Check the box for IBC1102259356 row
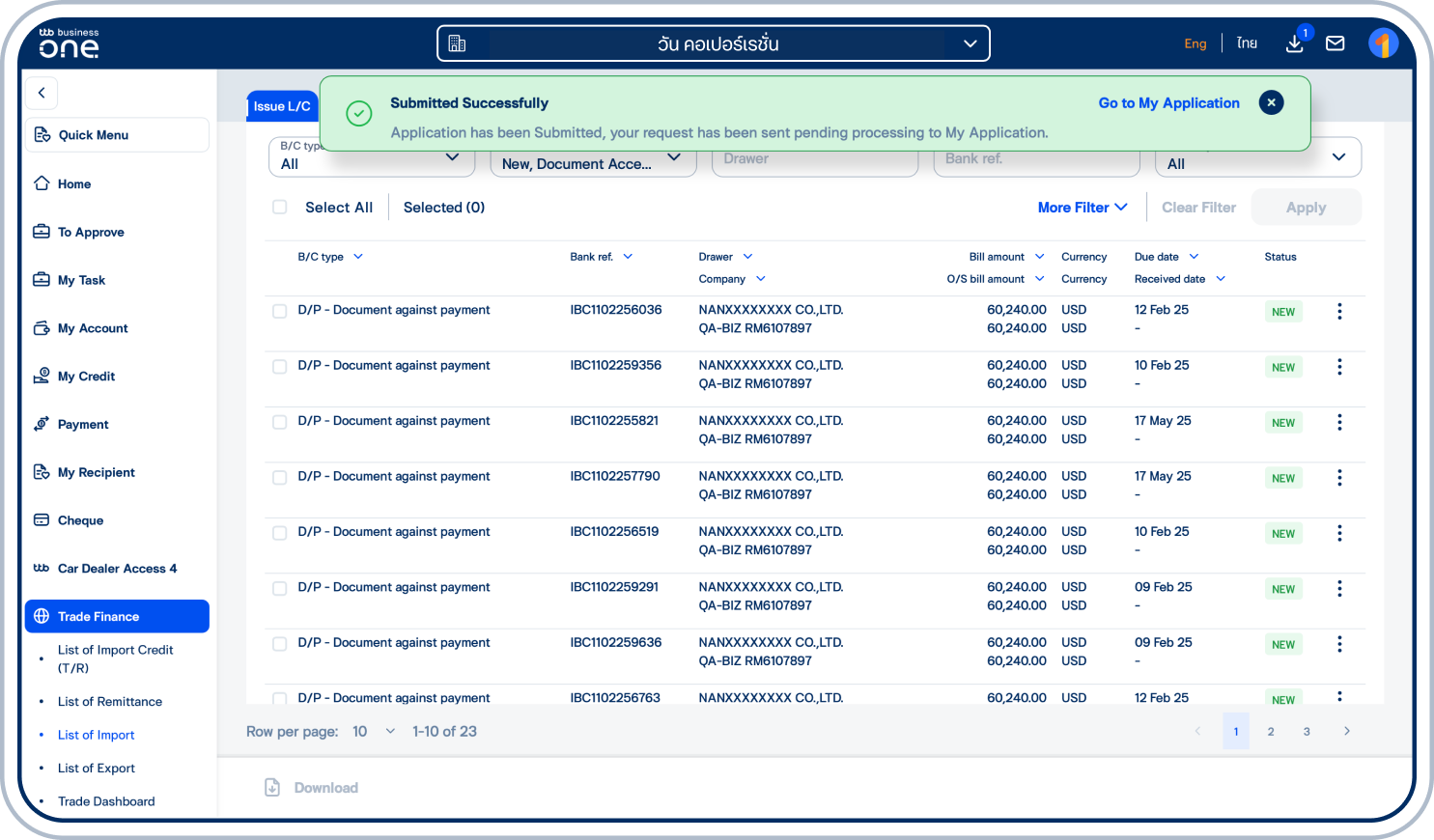This screenshot has width=1434, height=840. 280,367
